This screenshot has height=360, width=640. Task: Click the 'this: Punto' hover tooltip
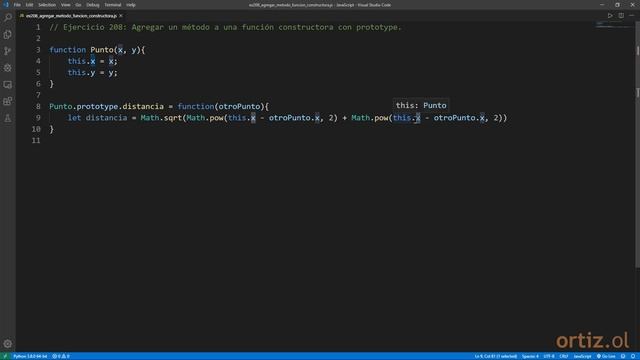[x=421, y=105]
